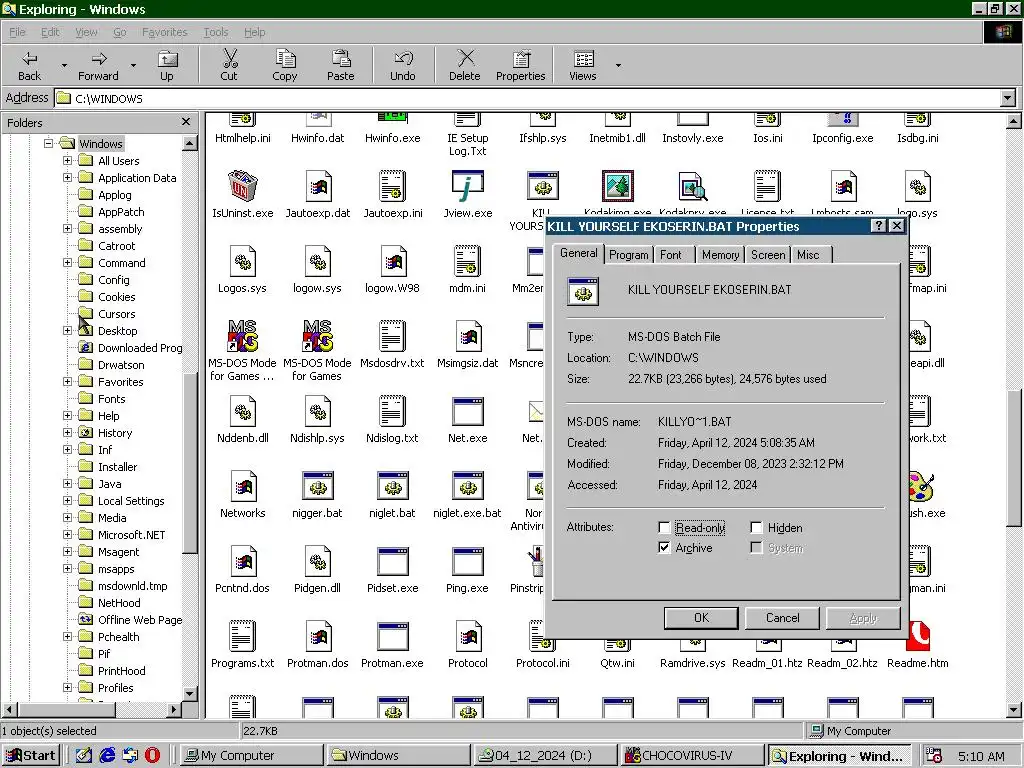Open the File menu
The image size is (1024, 768).
(x=17, y=32)
